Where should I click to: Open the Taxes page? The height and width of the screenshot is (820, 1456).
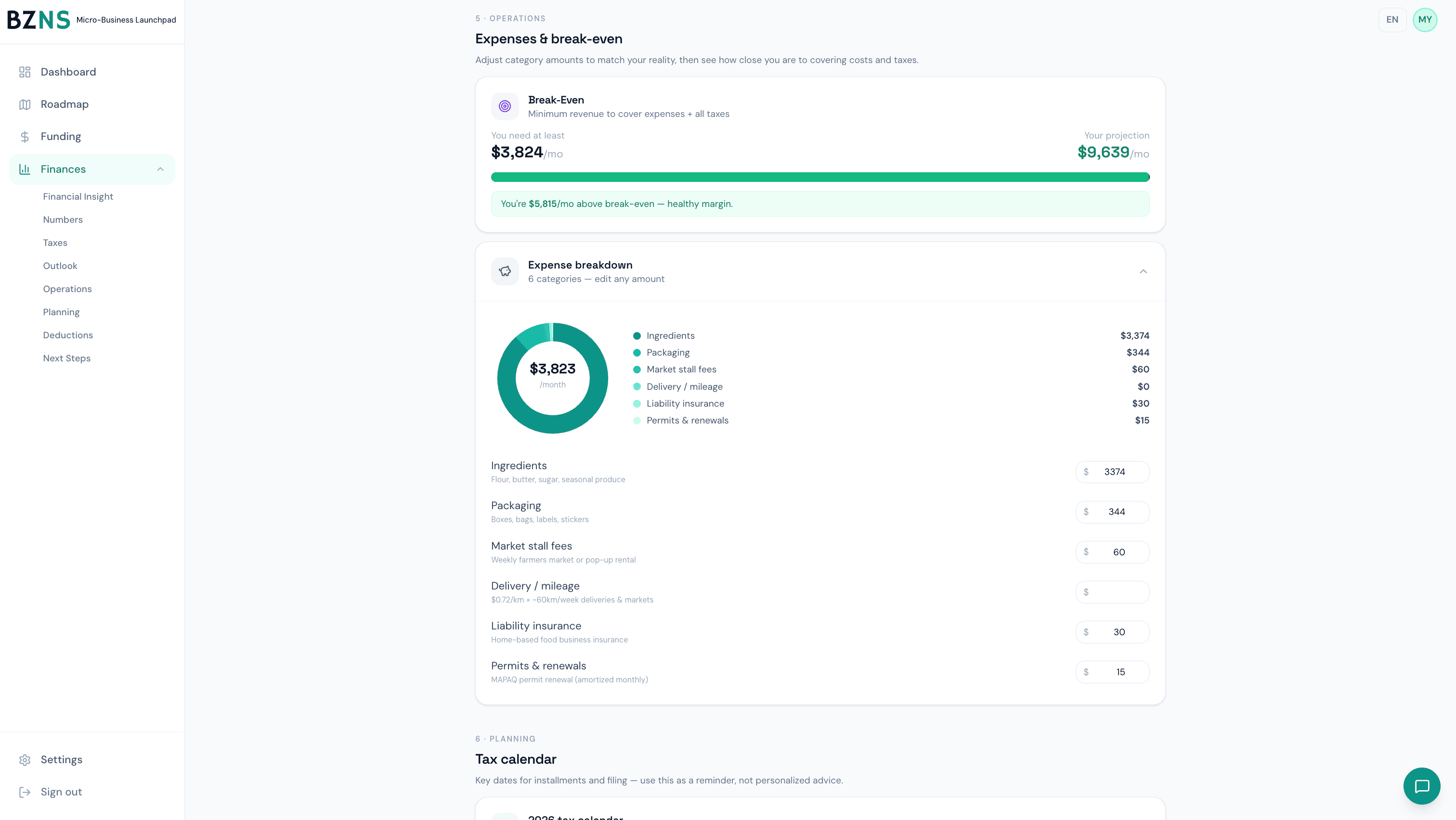point(55,242)
